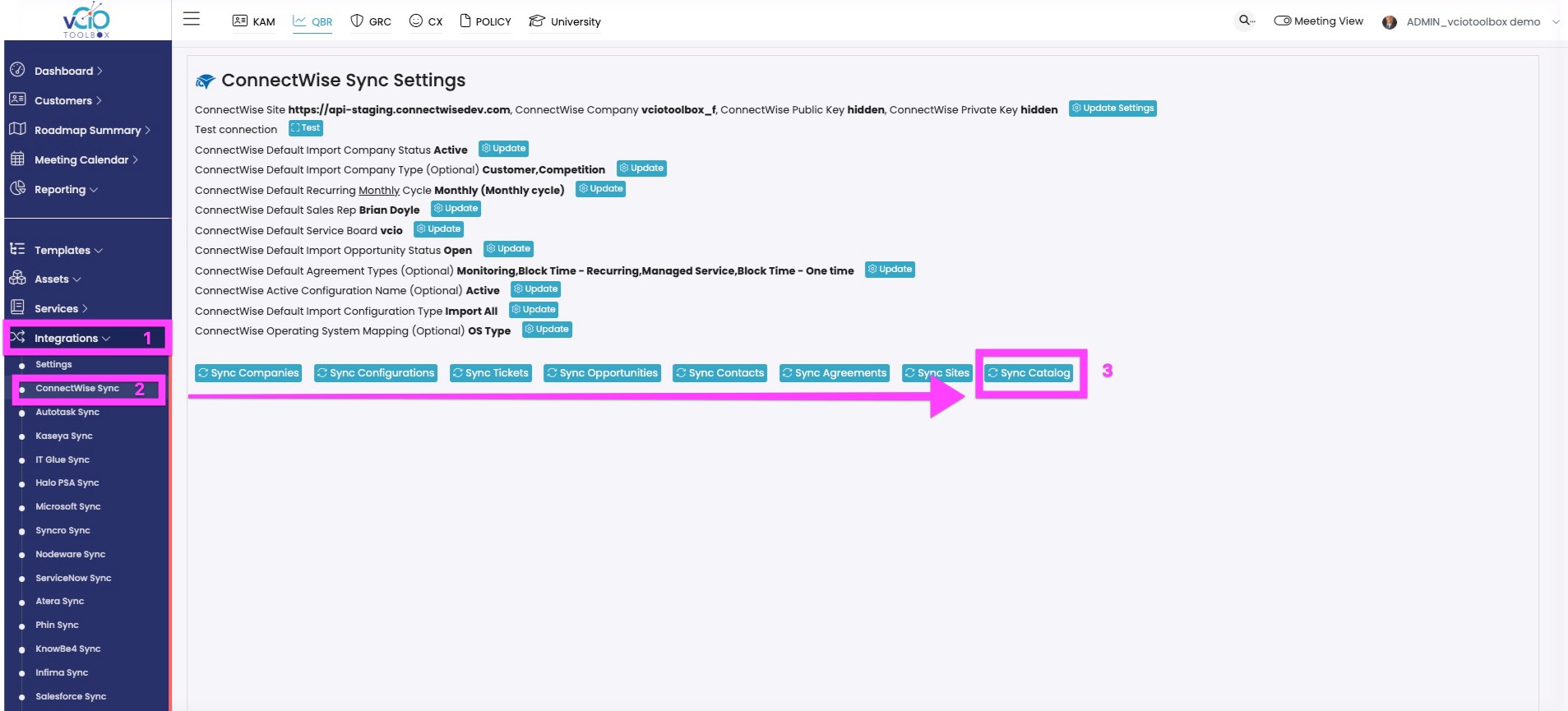Update the Operating System Mapping
Viewport: 1568px width, 711px height.
[x=547, y=330]
